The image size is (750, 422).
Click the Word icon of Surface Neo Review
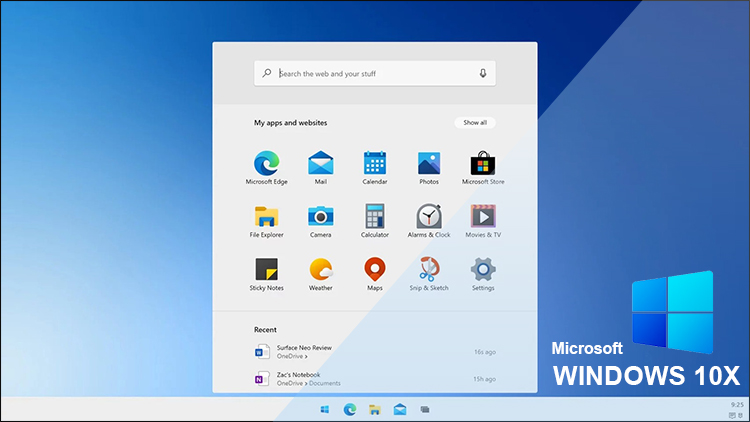(262, 352)
